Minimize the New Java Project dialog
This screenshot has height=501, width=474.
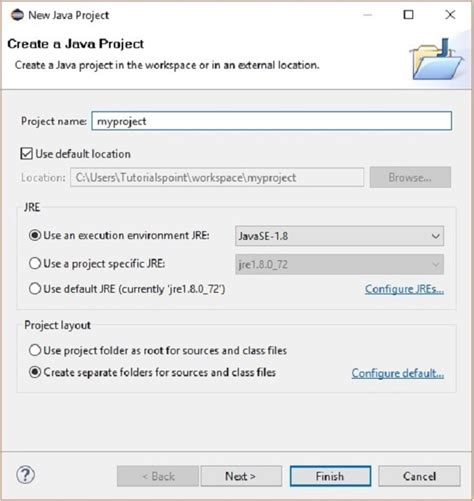[367, 15]
